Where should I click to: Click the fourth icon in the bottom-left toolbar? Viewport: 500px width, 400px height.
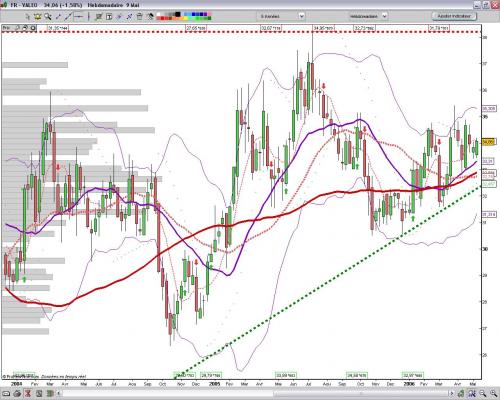38,393
